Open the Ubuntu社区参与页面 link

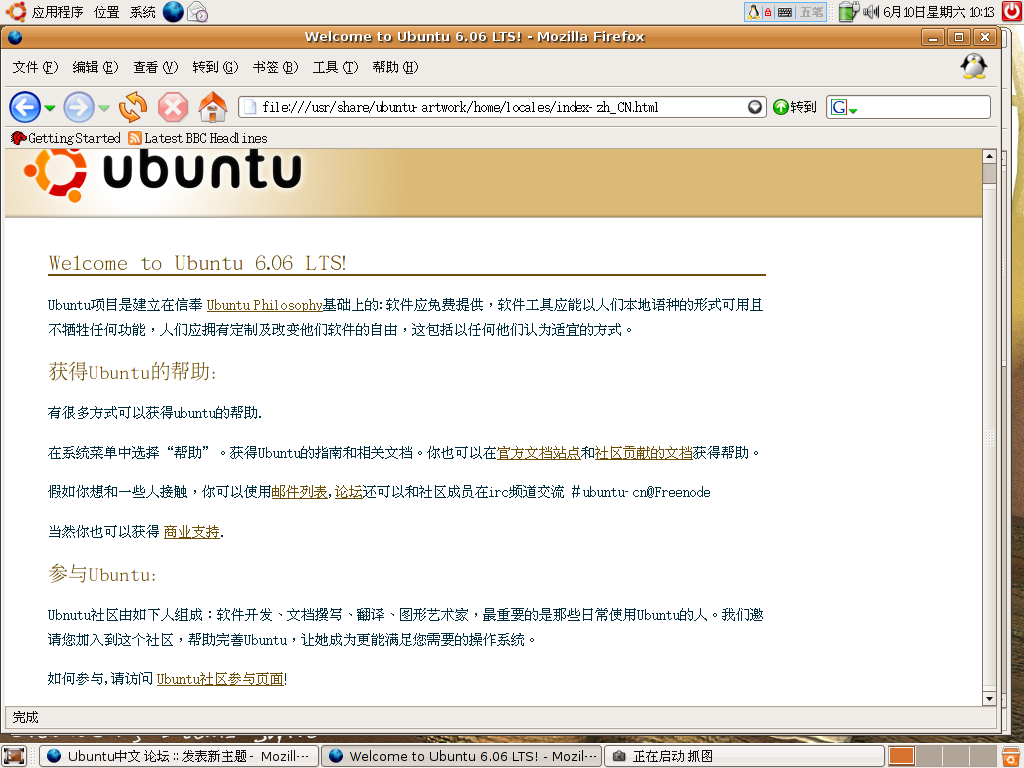[x=220, y=679]
